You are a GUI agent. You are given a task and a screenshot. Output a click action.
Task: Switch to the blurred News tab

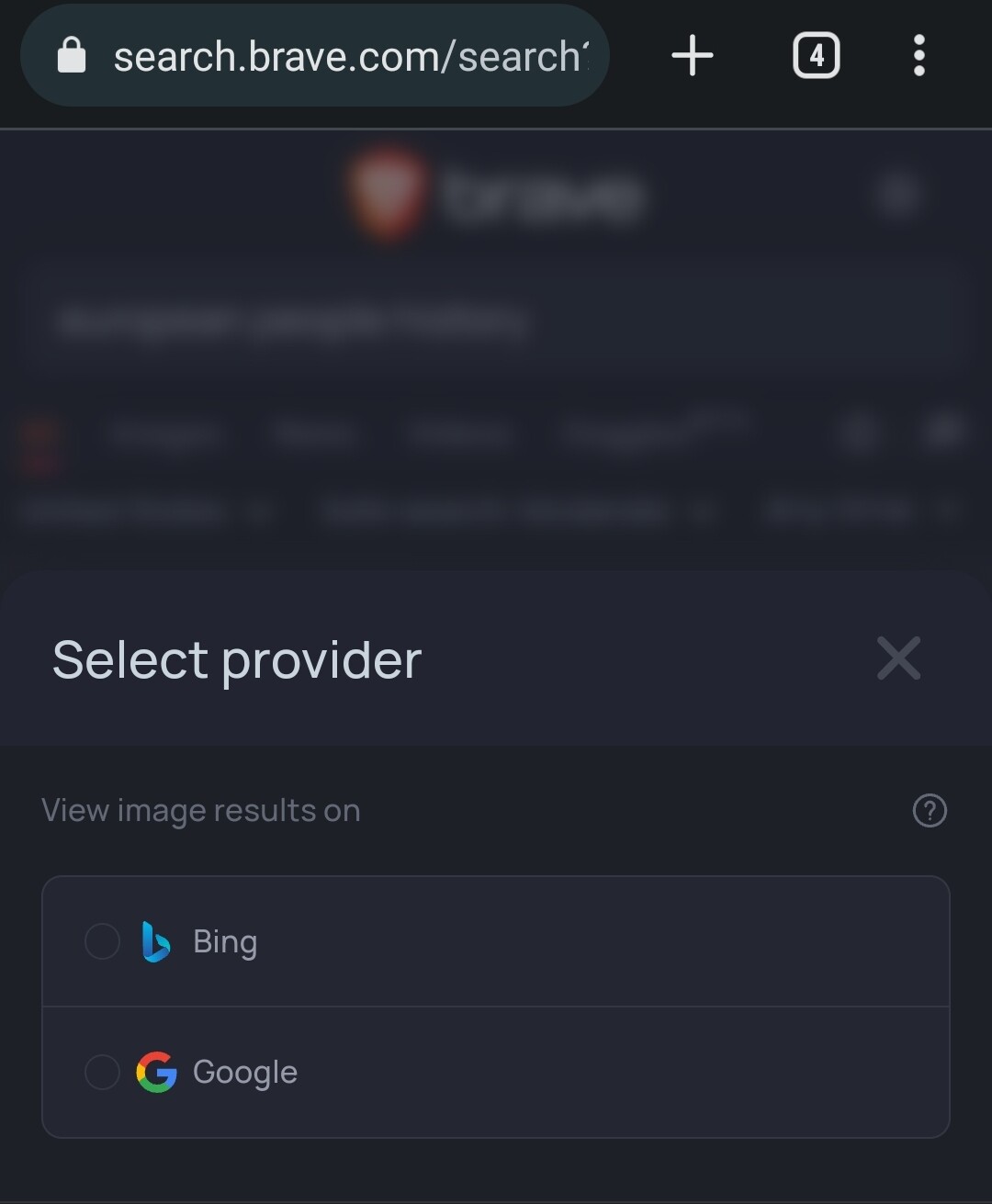pos(314,433)
